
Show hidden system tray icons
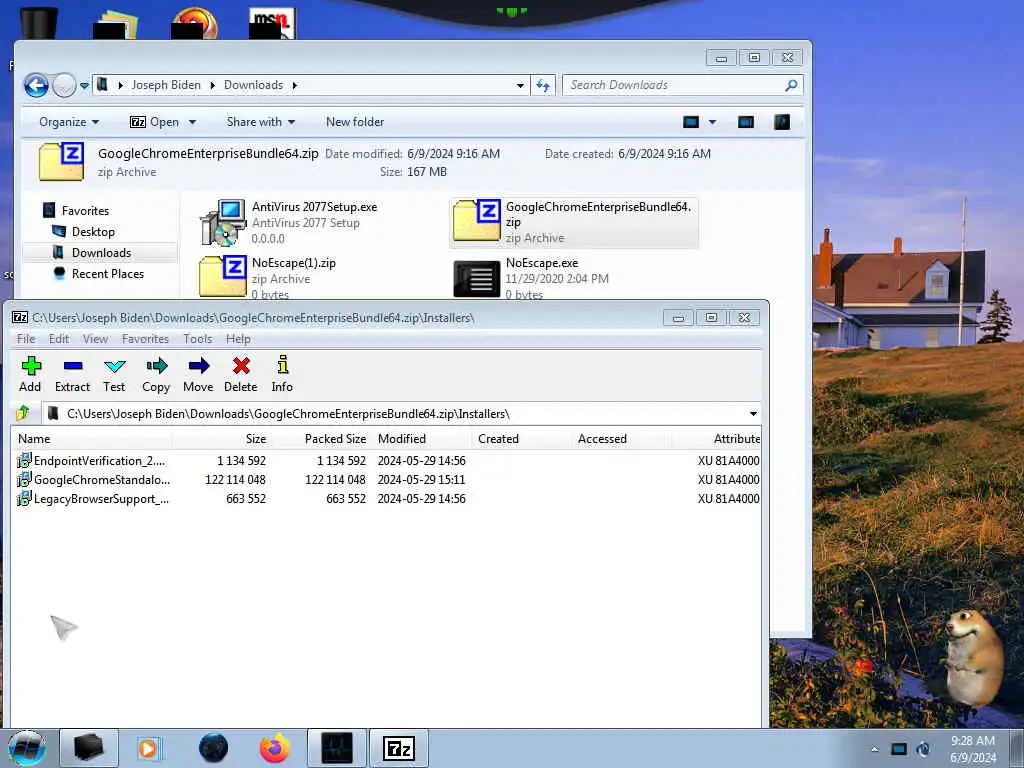pos(874,749)
